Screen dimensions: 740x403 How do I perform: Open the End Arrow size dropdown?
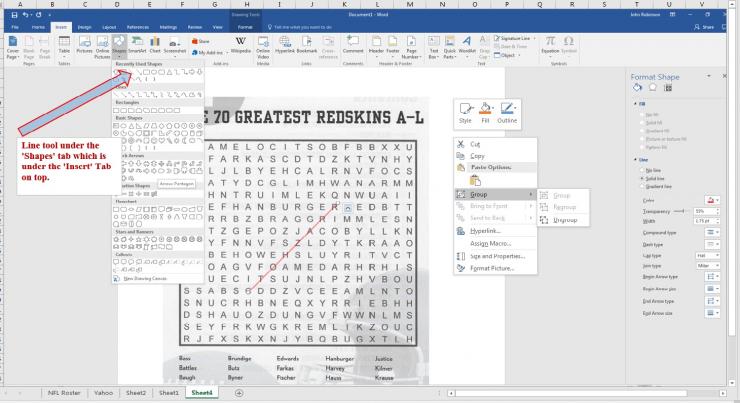point(713,312)
